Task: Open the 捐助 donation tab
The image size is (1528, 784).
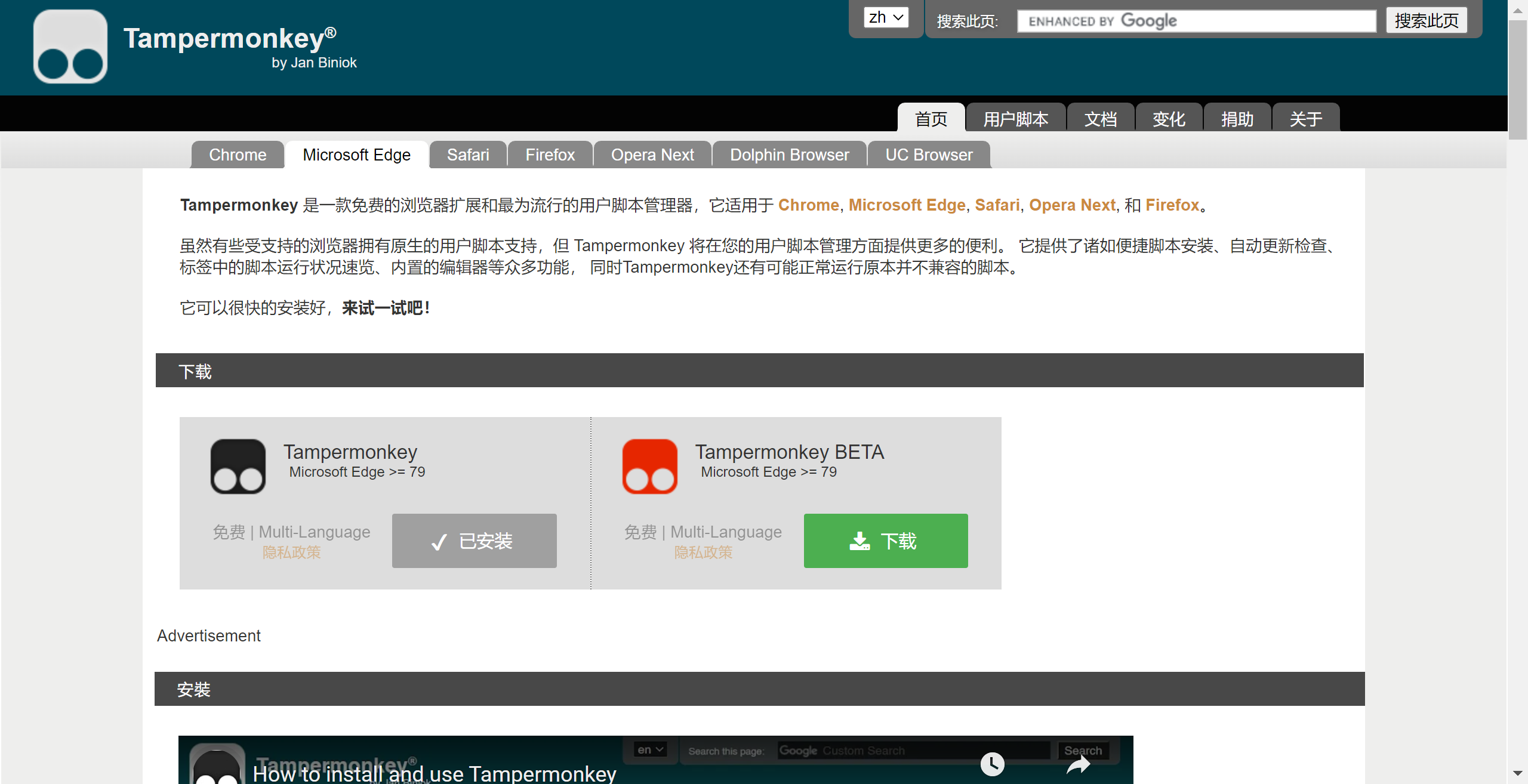Action: click(x=1237, y=118)
